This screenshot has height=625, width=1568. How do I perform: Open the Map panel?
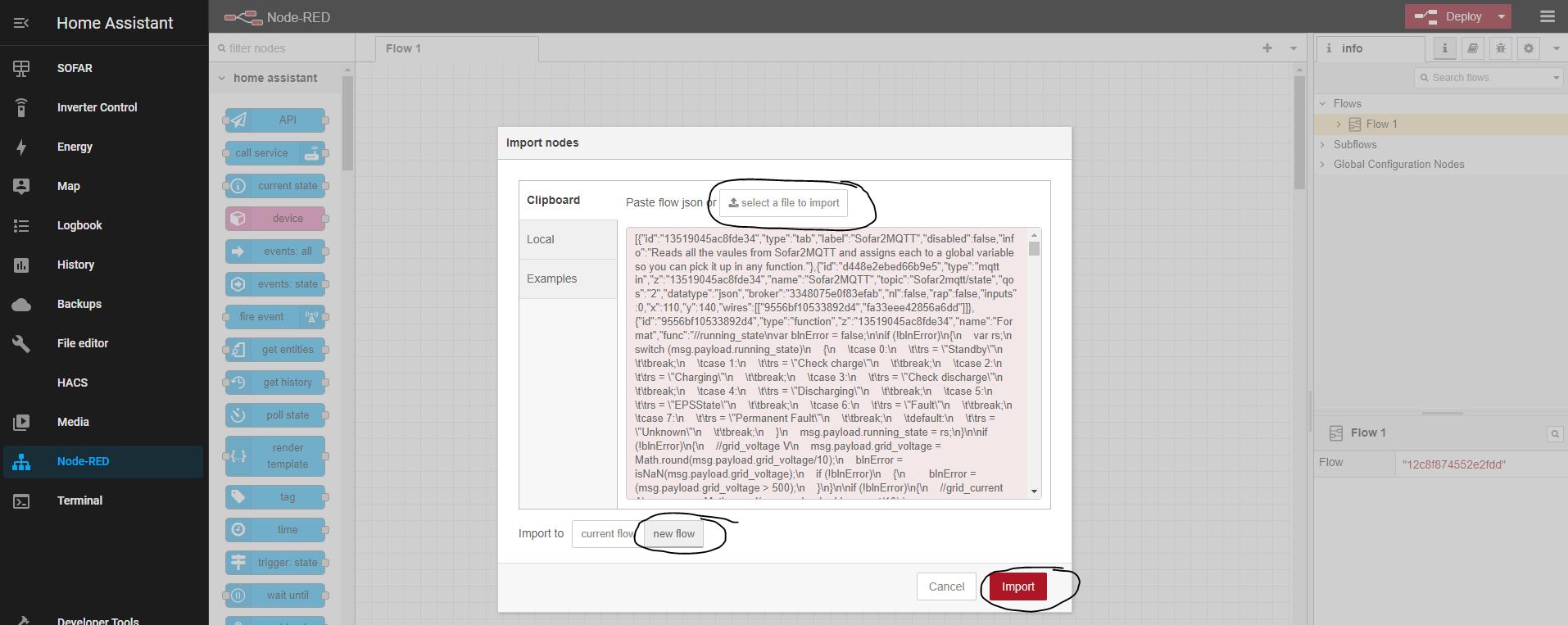point(104,186)
